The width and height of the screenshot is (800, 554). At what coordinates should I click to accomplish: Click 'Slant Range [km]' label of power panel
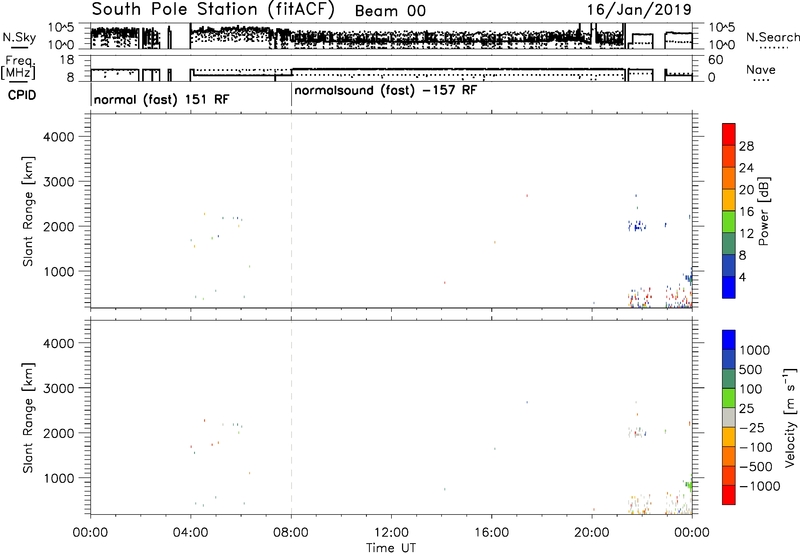coord(28,211)
